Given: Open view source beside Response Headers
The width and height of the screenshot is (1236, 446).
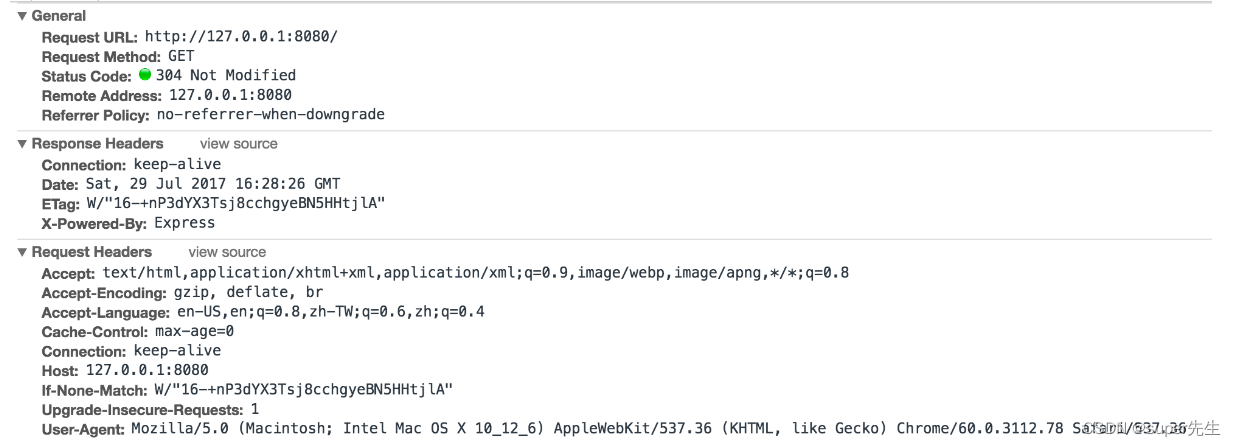Looking at the screenshot, I should (239, 144).
